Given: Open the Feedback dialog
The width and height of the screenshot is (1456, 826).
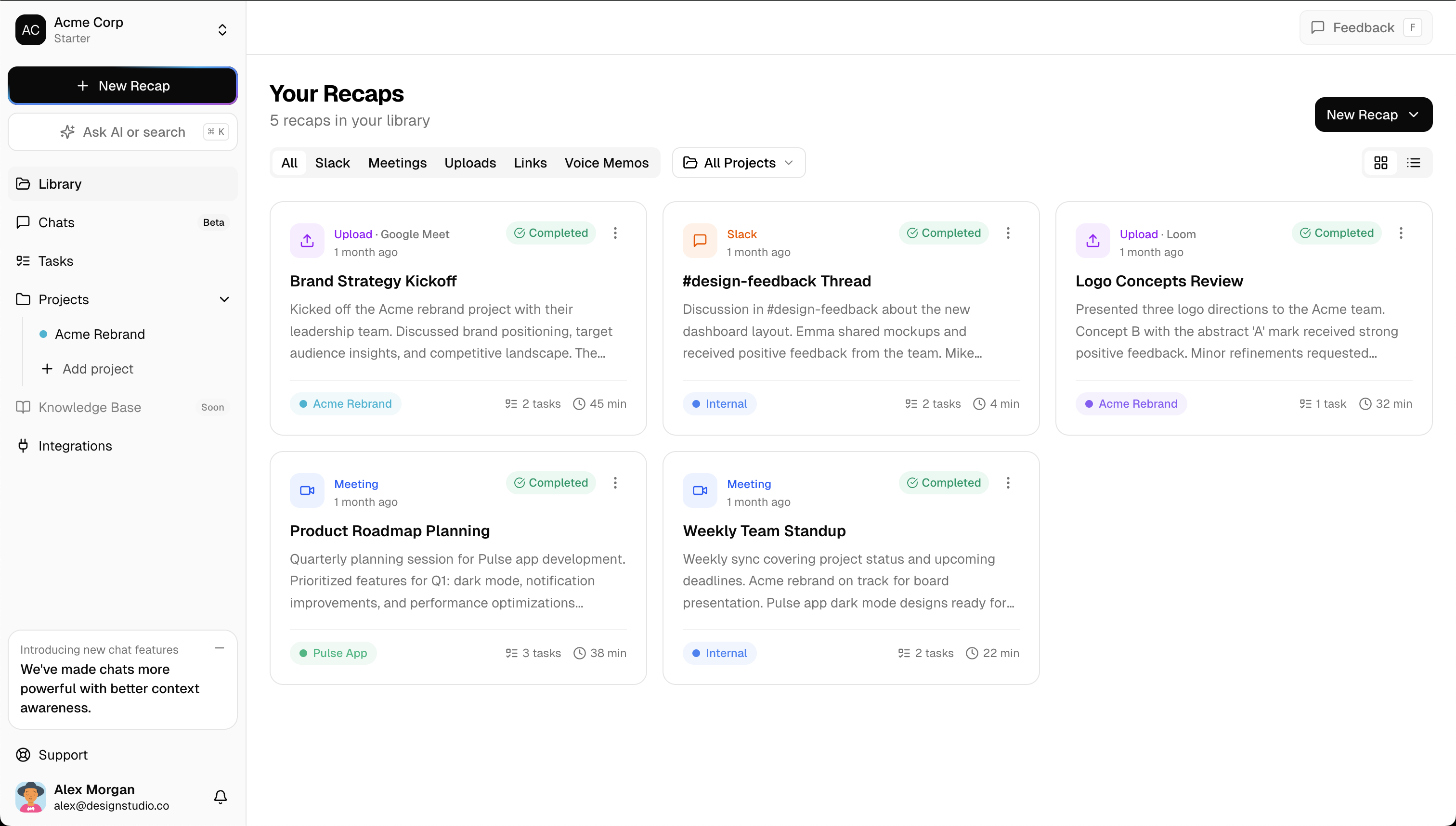Looking at the screenshot, I should [1364, 26].
